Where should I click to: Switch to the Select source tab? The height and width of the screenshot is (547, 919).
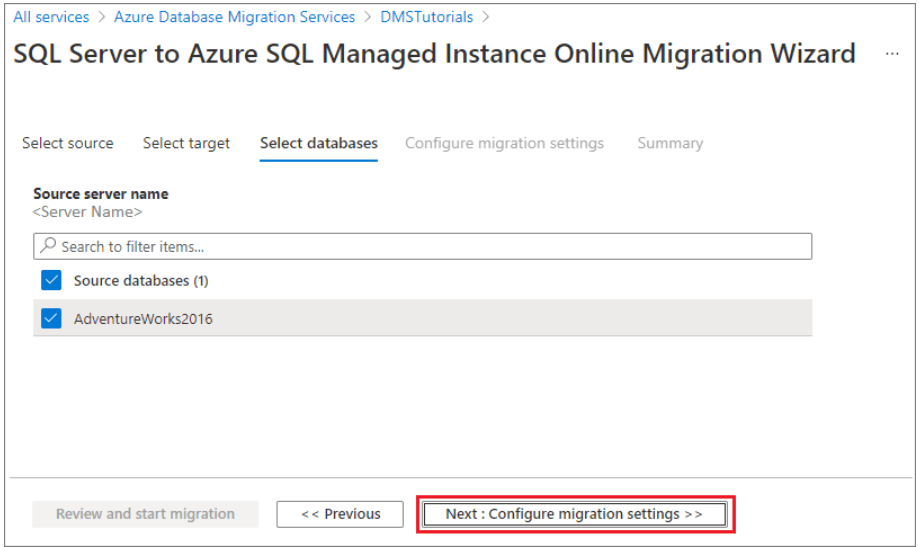click(x=68, y=143)
